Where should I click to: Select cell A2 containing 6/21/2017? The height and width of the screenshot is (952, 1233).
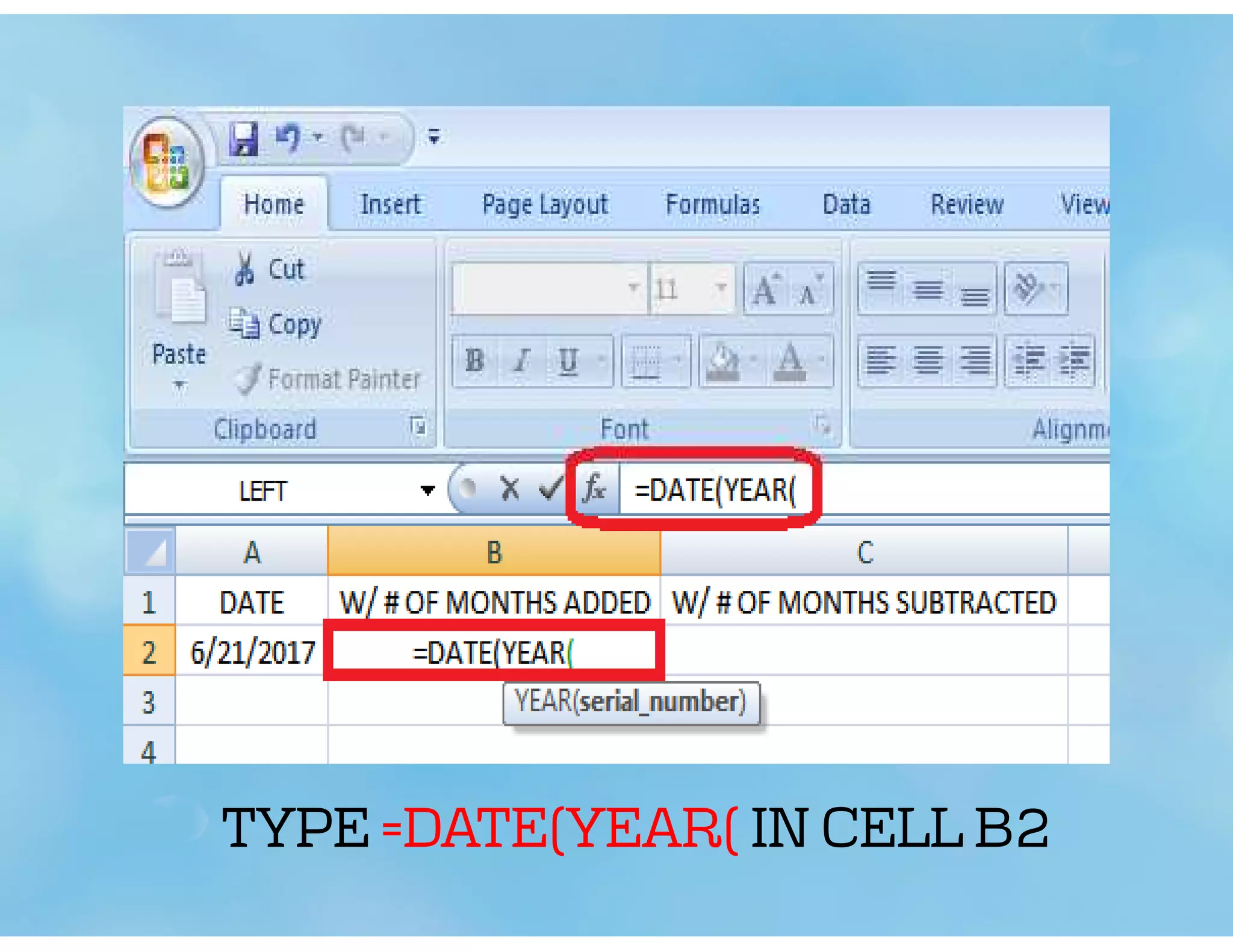[x=252, y=652]
